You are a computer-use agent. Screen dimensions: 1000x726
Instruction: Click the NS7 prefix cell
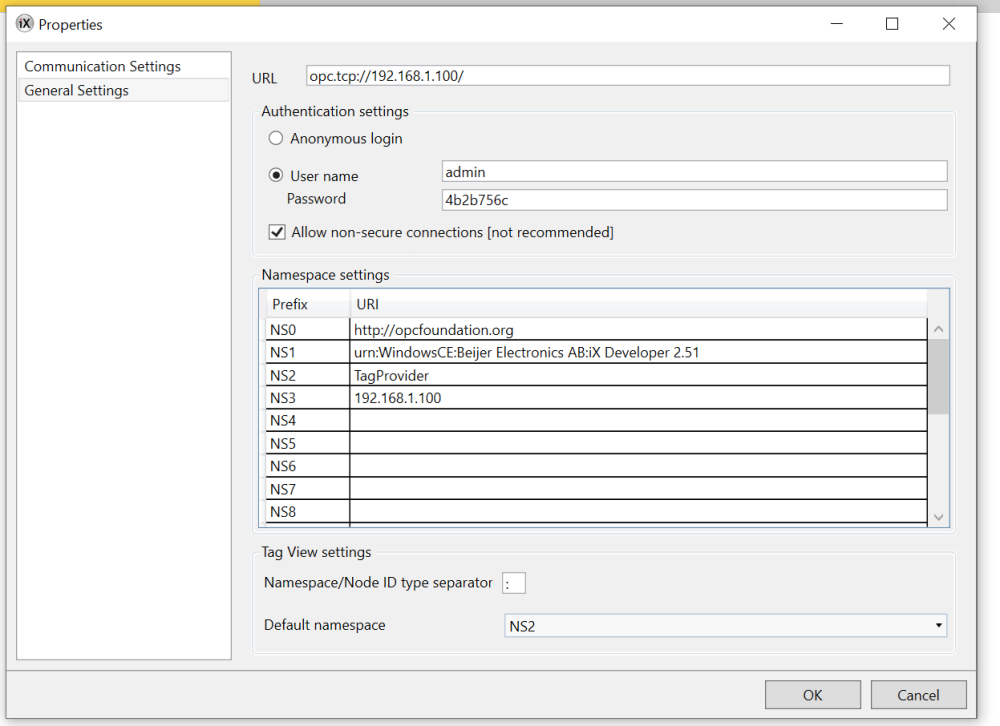coord(307,489)
